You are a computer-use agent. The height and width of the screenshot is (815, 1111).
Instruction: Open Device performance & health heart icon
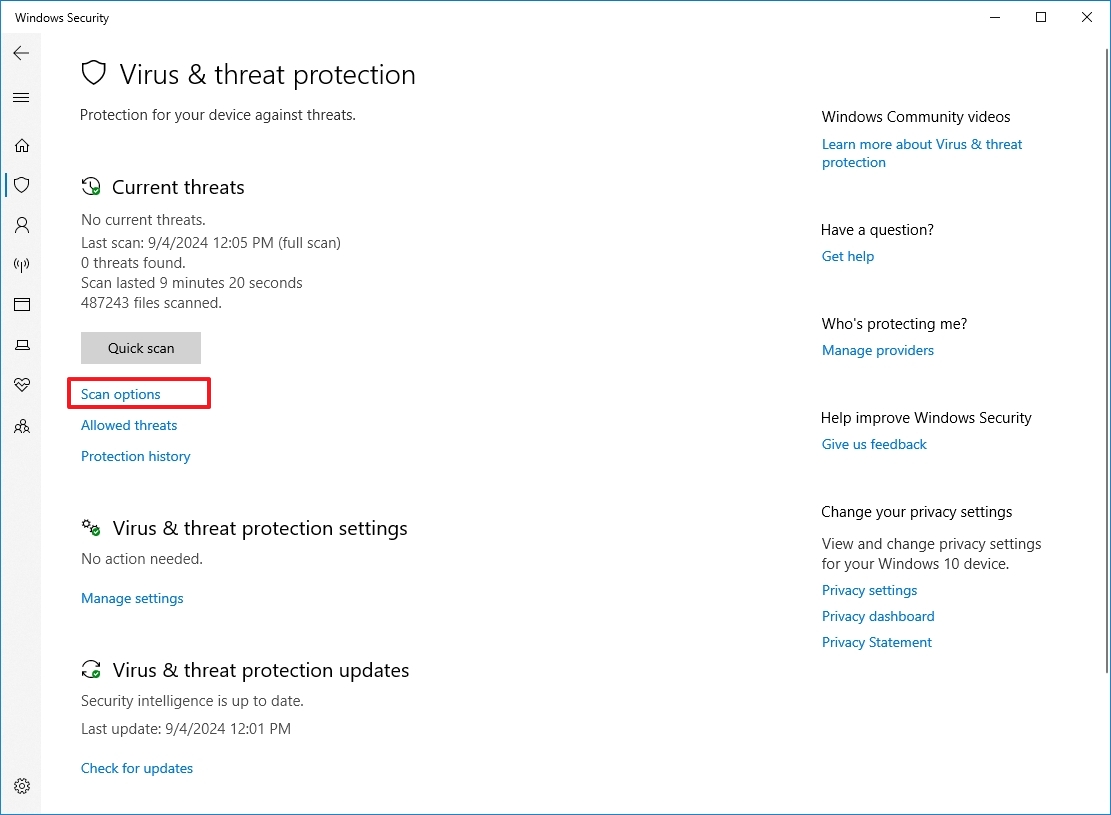22,385
